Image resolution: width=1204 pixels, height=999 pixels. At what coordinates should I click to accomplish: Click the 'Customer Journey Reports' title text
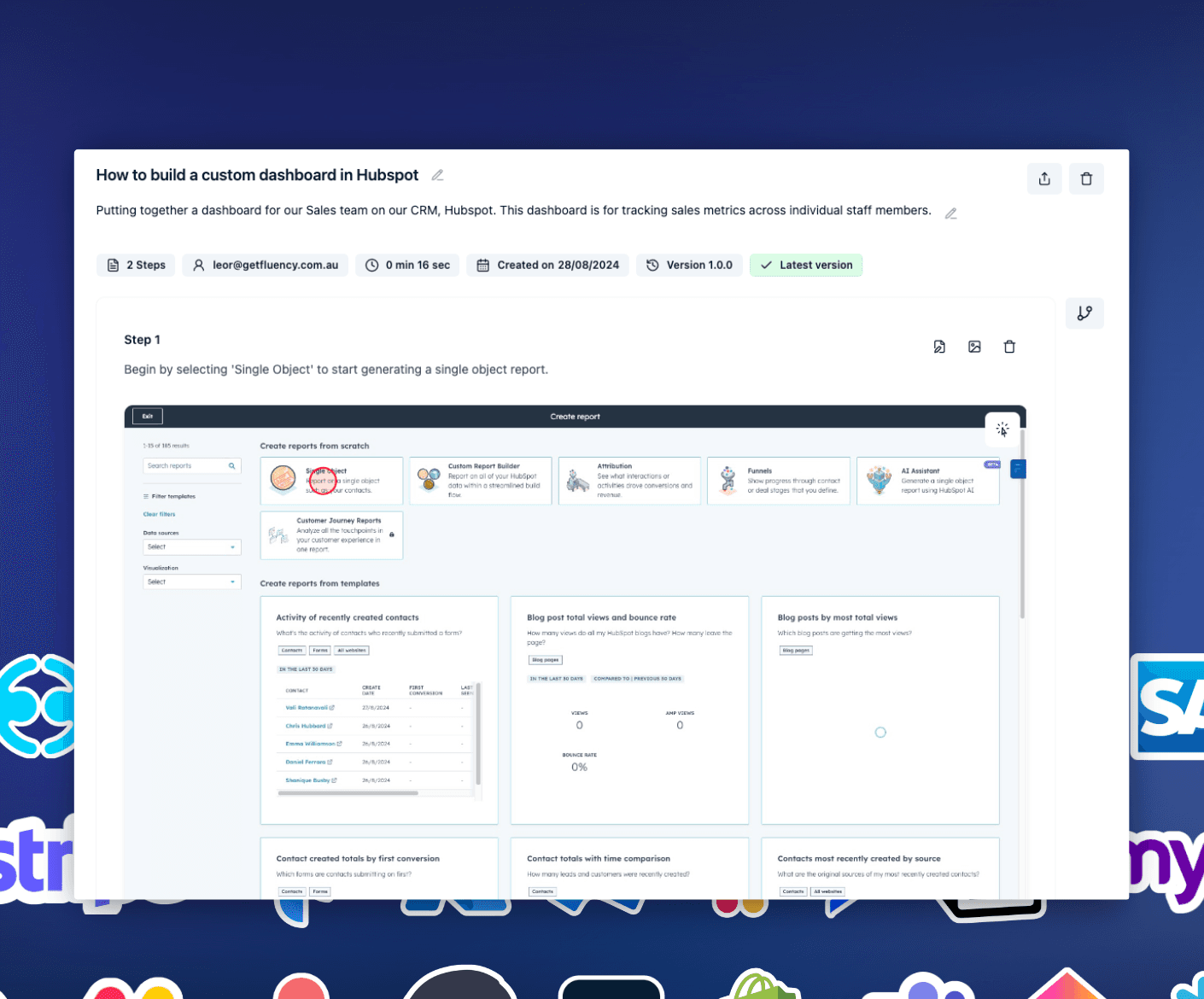338,520
